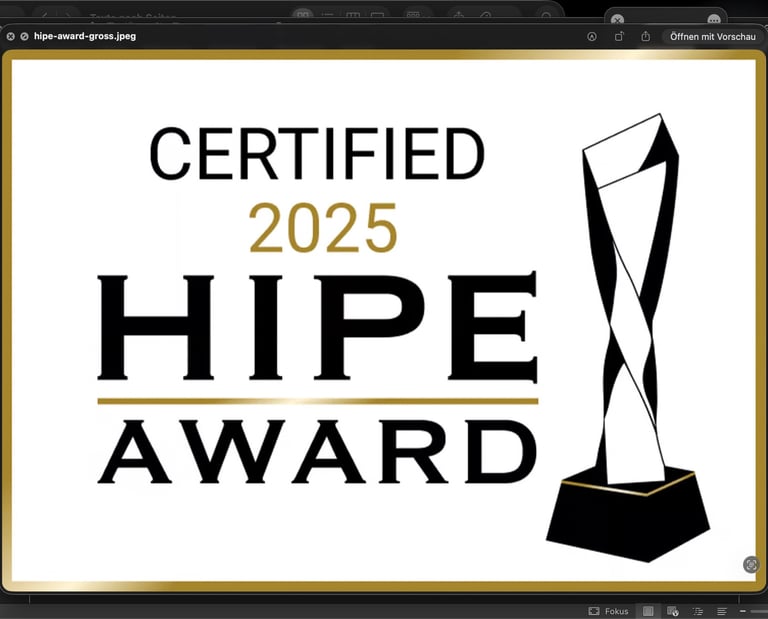The height and width of the screenshot is (619, 768).
Task: Expand the Quick Look preview to full screen
Action: tap(24, 36)
